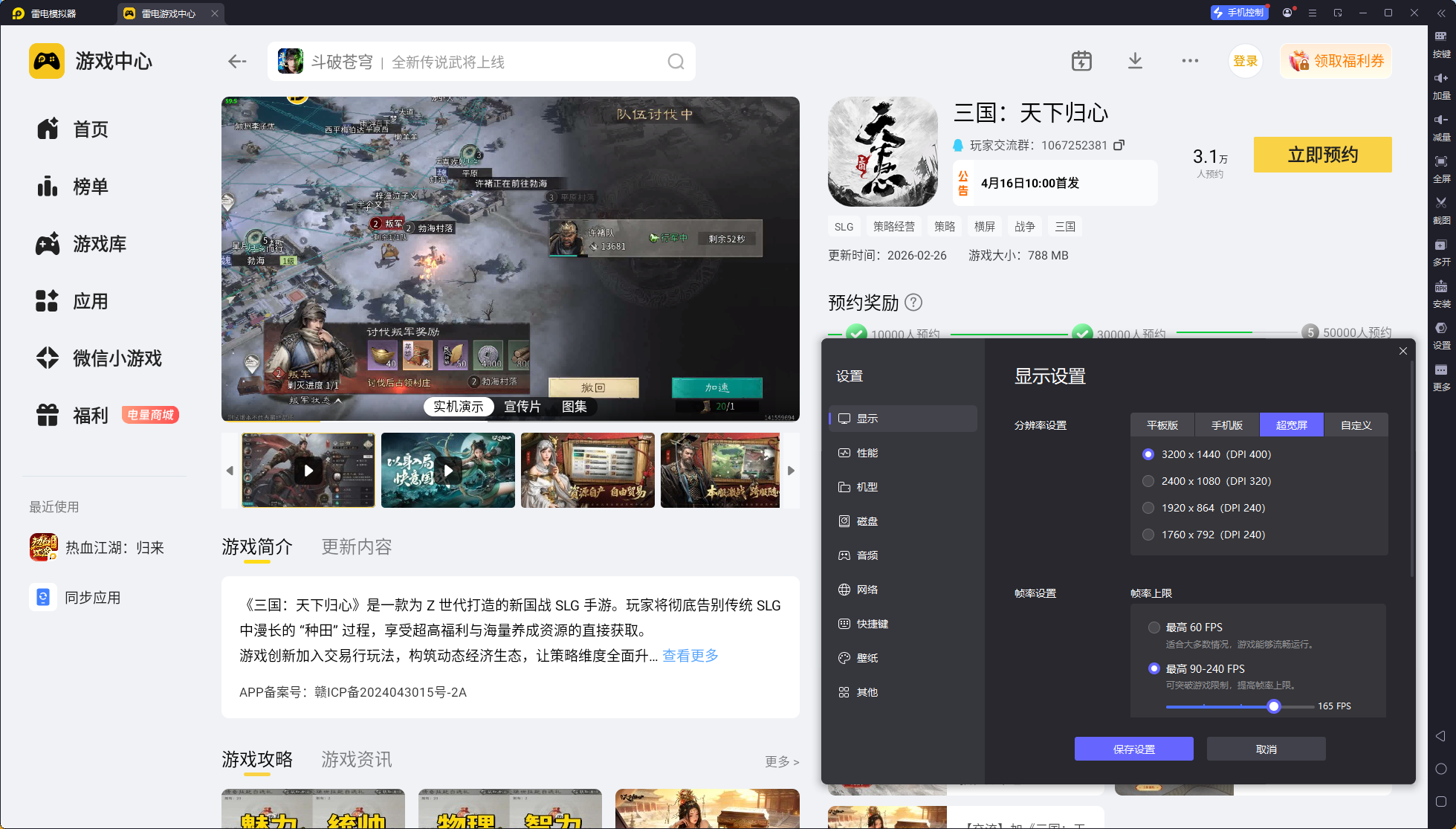Click the 保存设置 button
Screen dimensions: 1456x829
pyautogui.click(x=1134, y=749)
